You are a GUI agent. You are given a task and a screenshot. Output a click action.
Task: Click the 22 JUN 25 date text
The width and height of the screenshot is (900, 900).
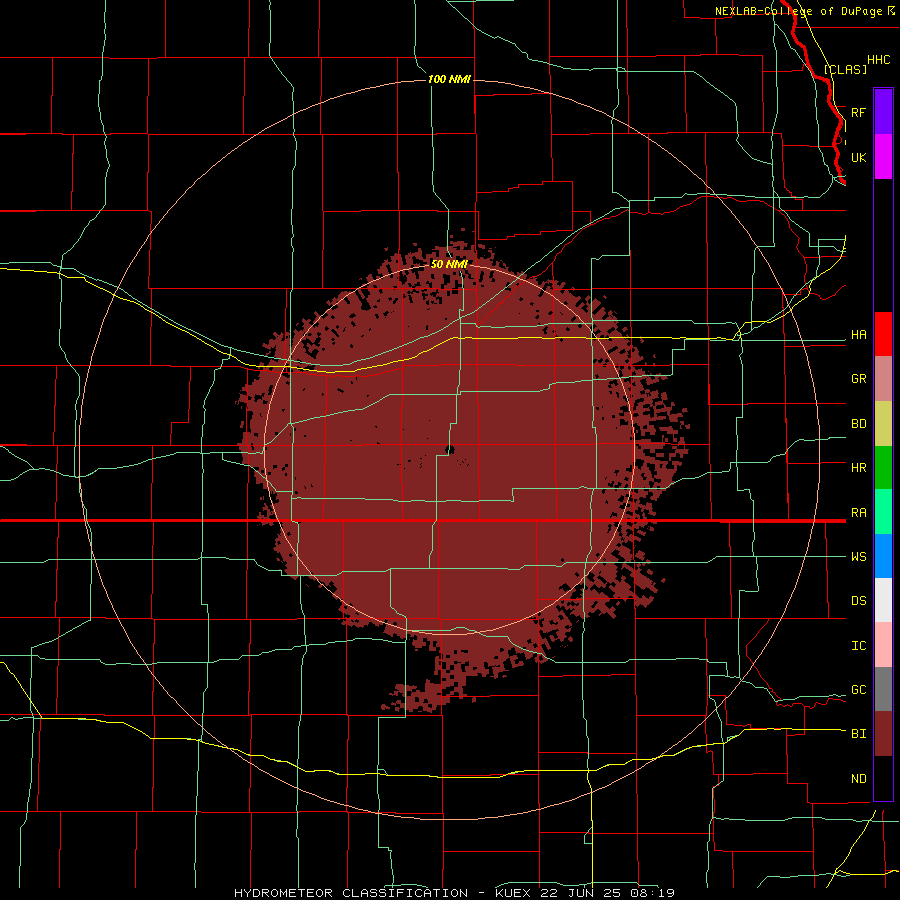(583, 893)
